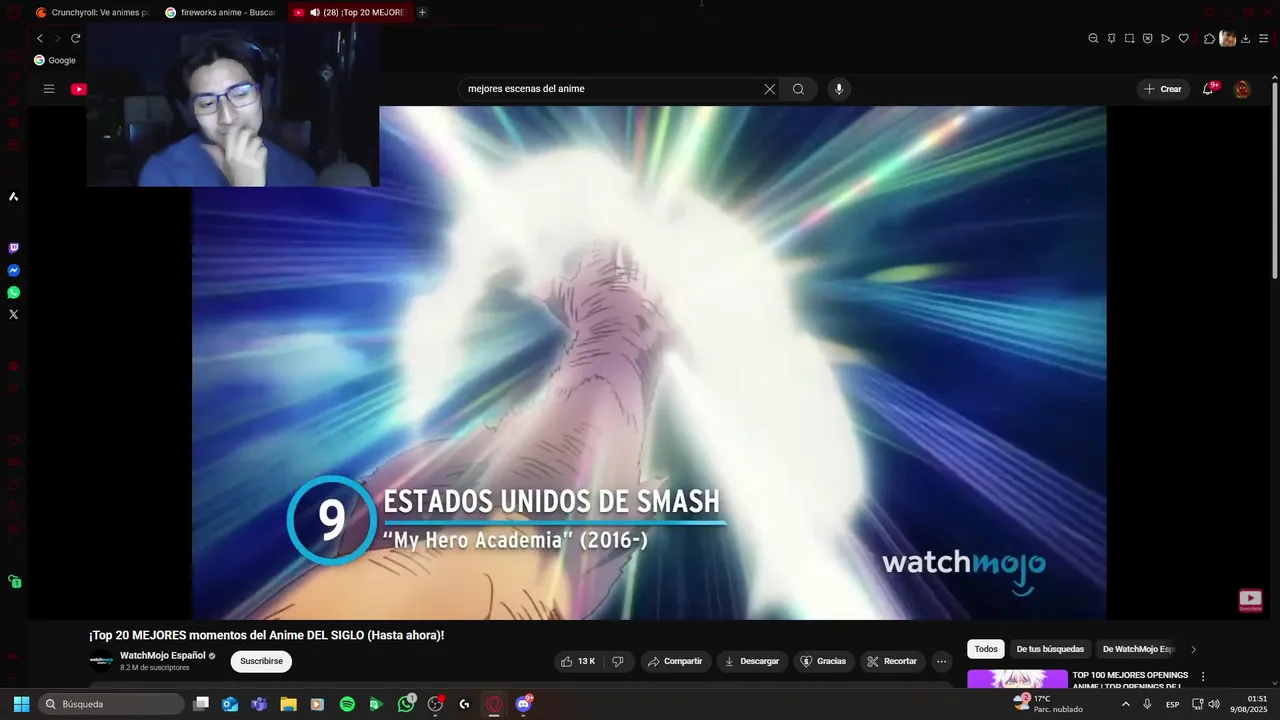The height and width of the screenshot is (720, 1280).
Task: Open Discord from the taskbar
Action: 523,704
